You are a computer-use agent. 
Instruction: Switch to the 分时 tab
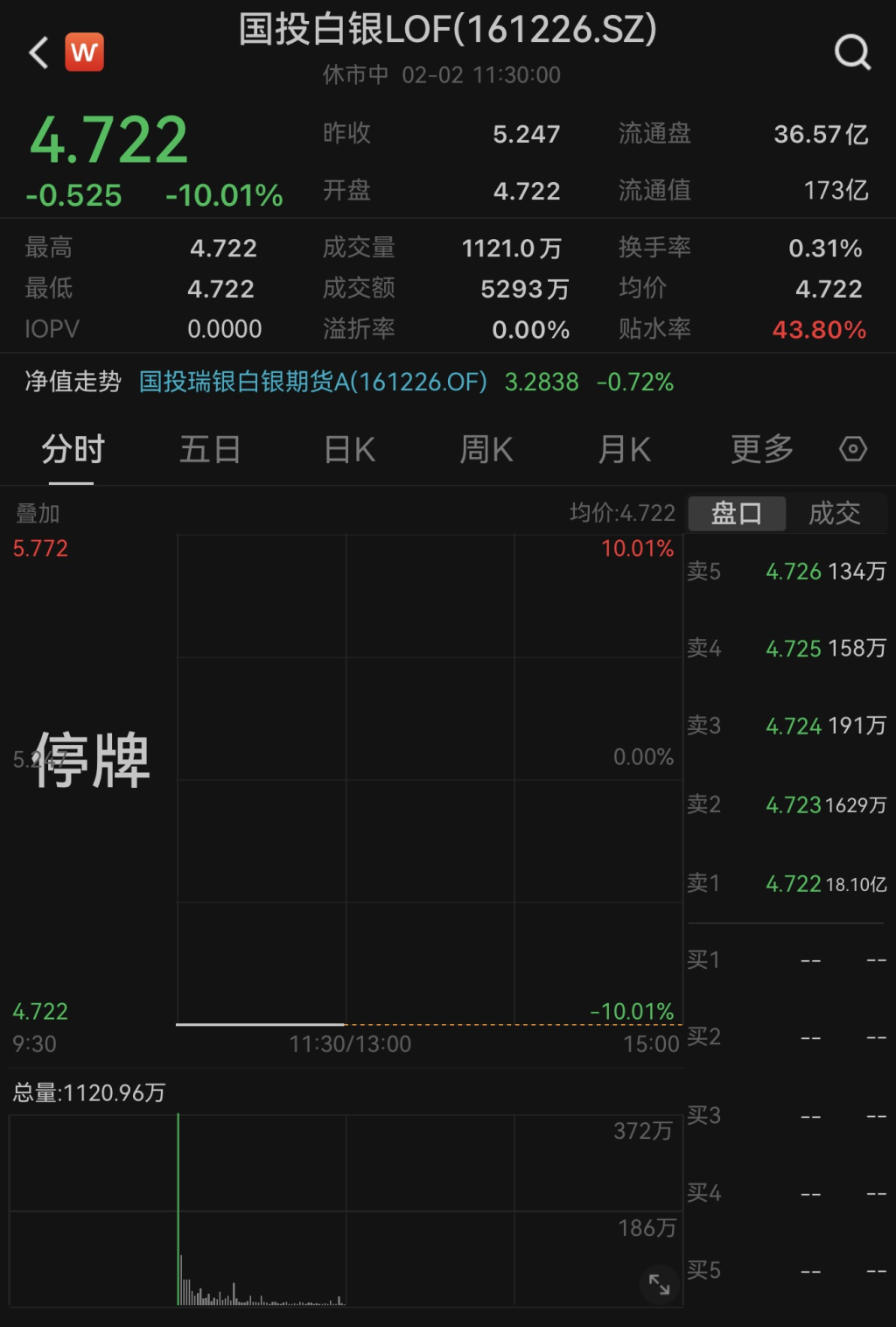point(73,450)
